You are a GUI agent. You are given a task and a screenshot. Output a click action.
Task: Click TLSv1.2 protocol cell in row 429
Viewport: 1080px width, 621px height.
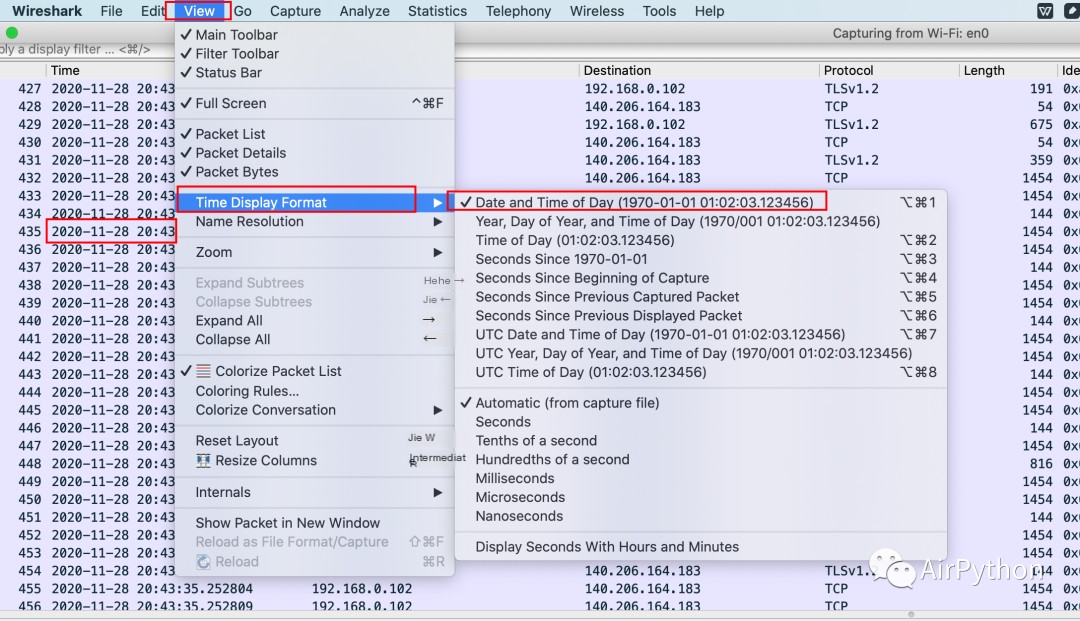851,125
